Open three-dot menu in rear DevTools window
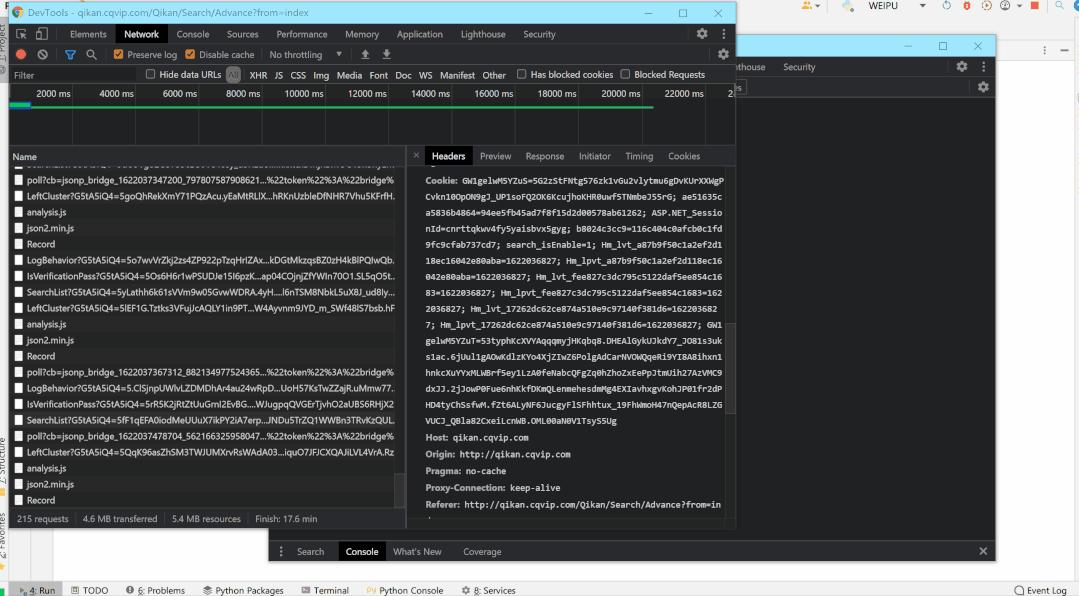 [x=983, y=67]
